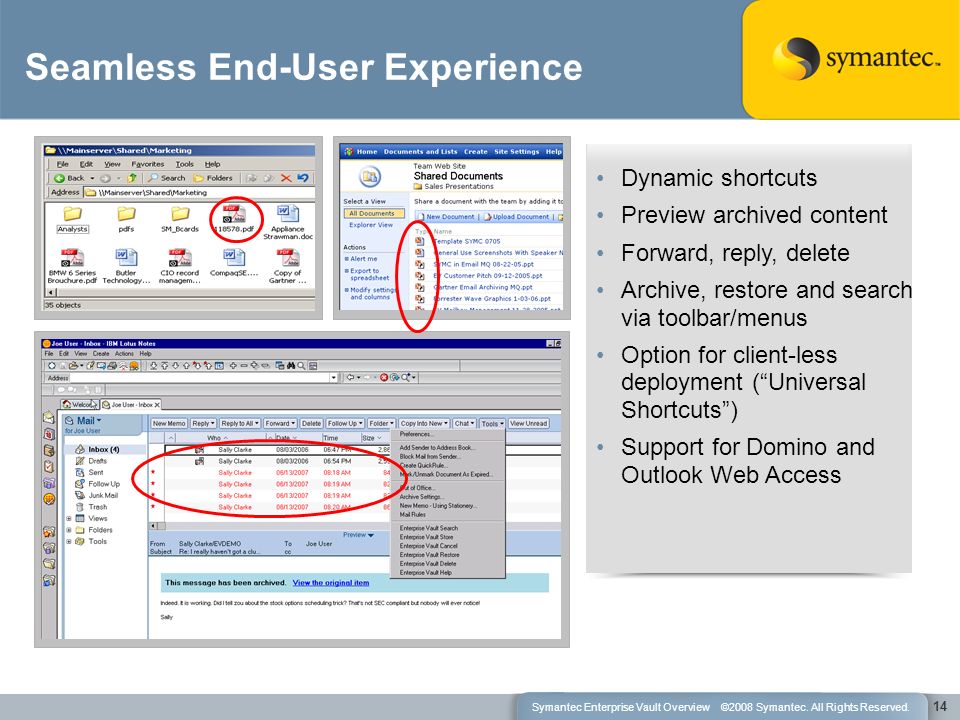Screen dimensions: 960x720
Task: Click the Up folder icon in Explorer
Action: (x=132, y=178)
